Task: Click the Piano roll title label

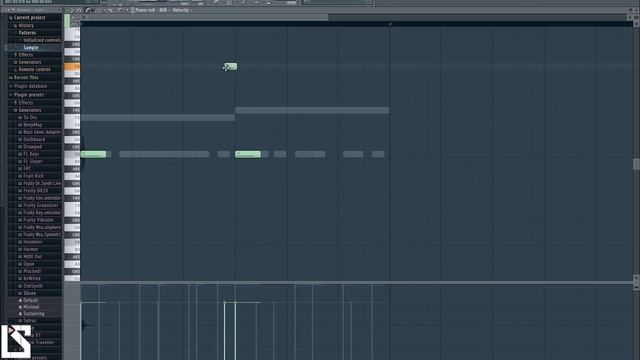Action: (145, 10)
